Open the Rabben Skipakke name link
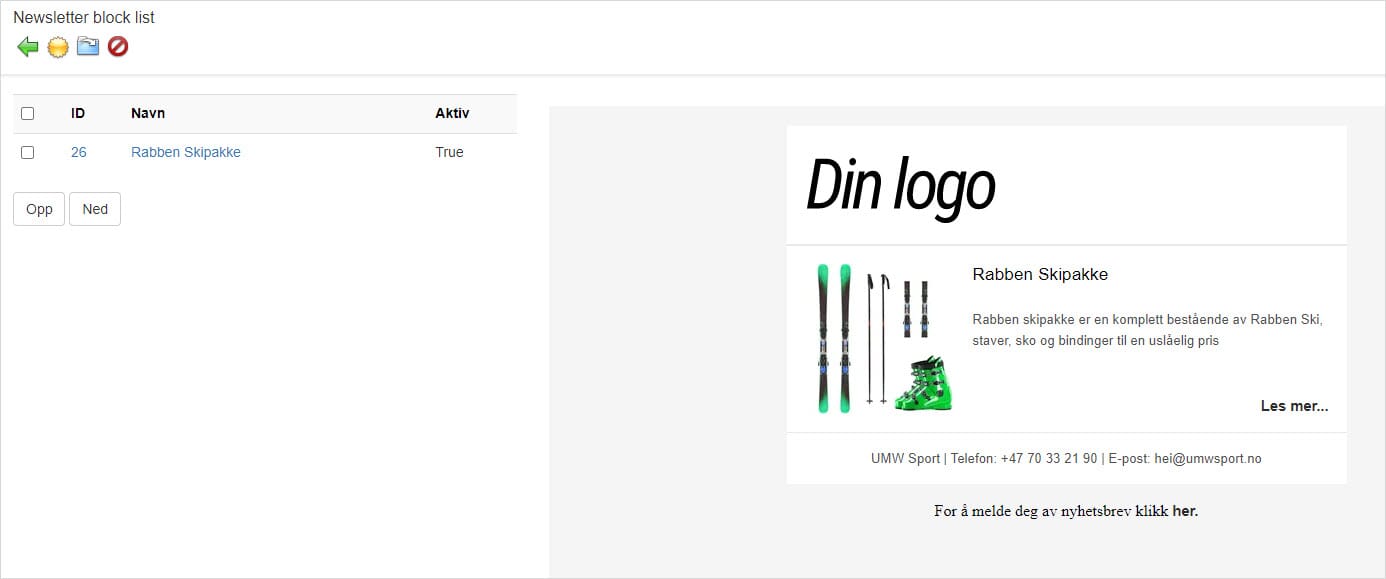The image size is (1386, 579). (186, 153)
